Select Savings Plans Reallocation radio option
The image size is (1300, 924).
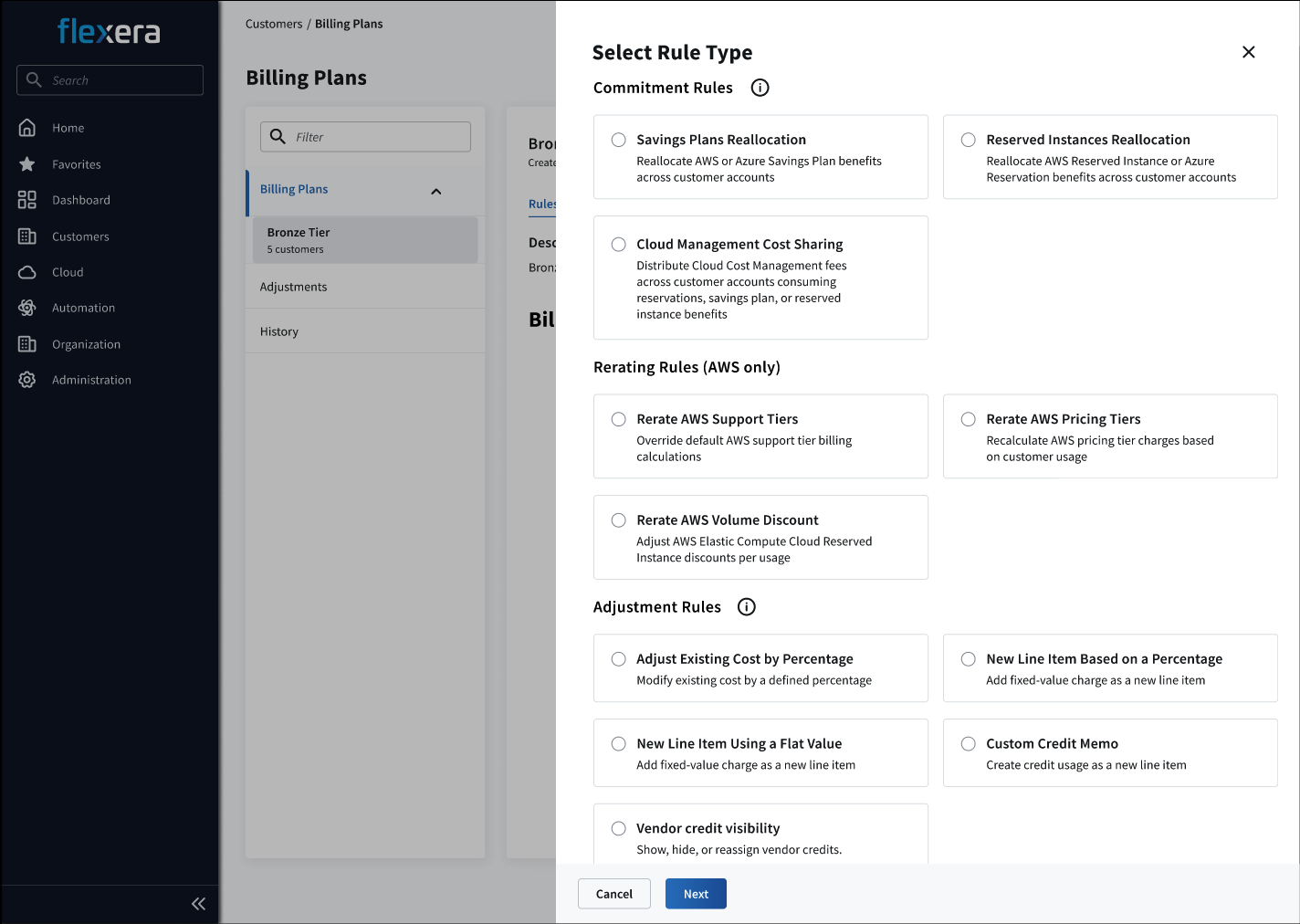point(619,140)
